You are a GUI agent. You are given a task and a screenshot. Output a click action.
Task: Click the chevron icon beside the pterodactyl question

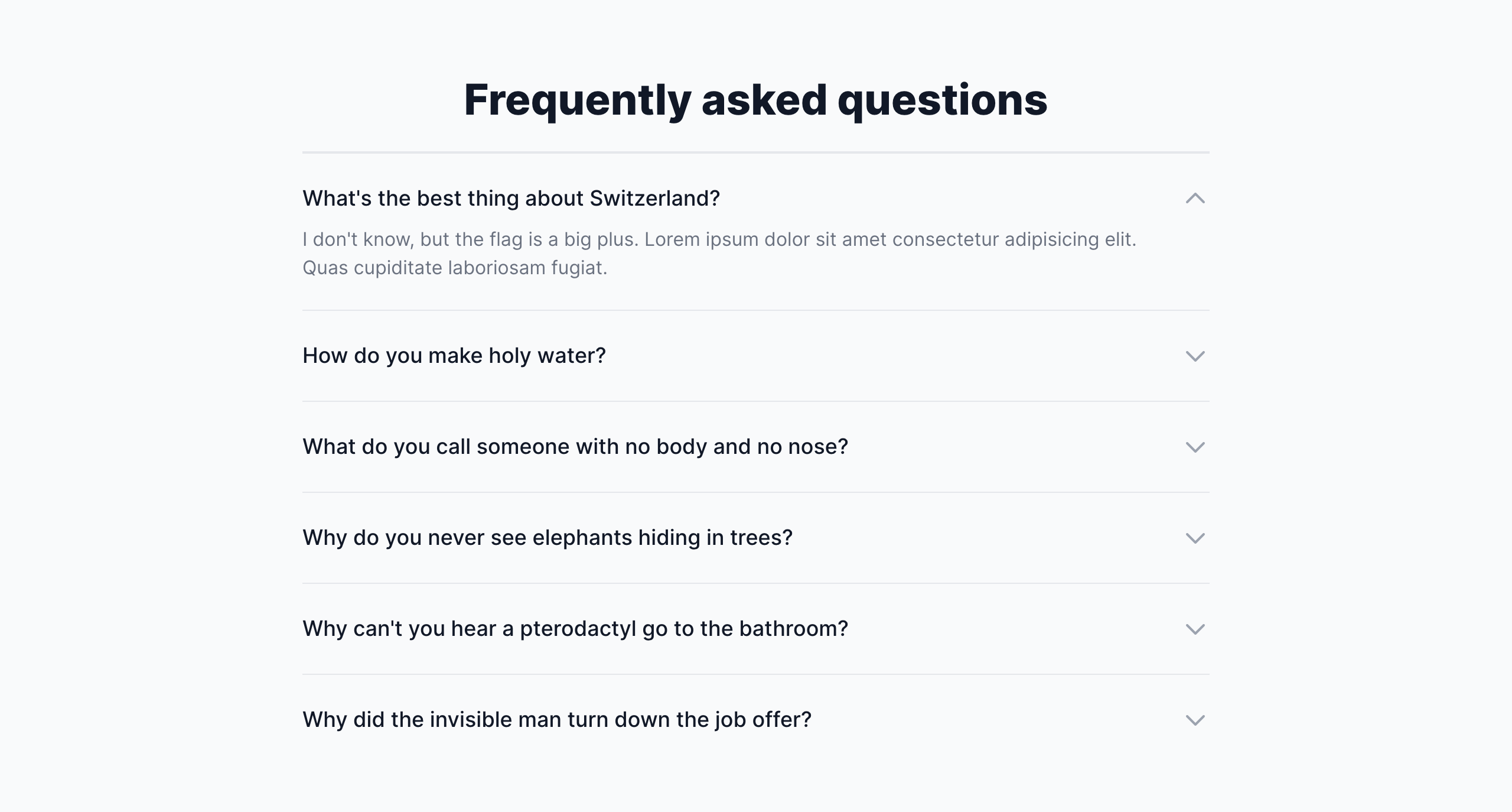[x=1195, y=629]
